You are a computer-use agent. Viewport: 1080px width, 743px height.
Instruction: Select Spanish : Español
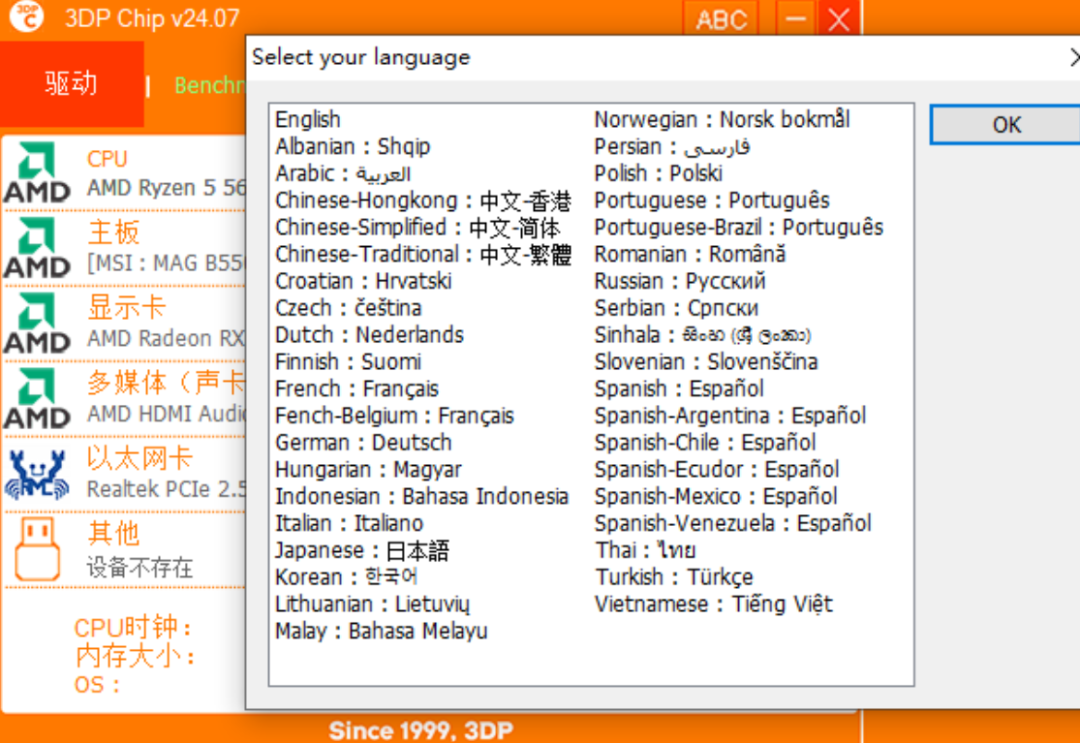point(679,388)
